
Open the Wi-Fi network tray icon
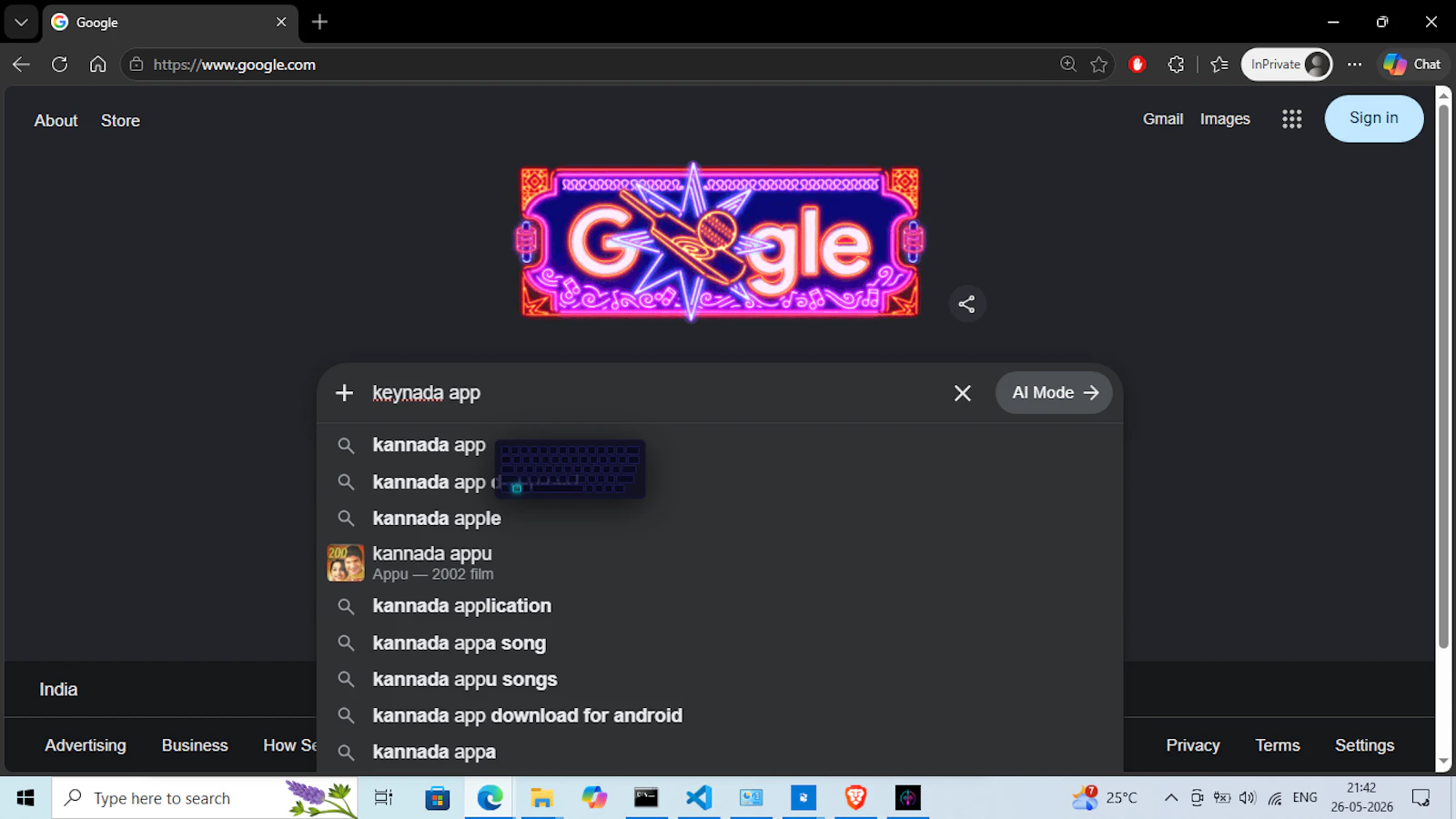[1275, 798]
